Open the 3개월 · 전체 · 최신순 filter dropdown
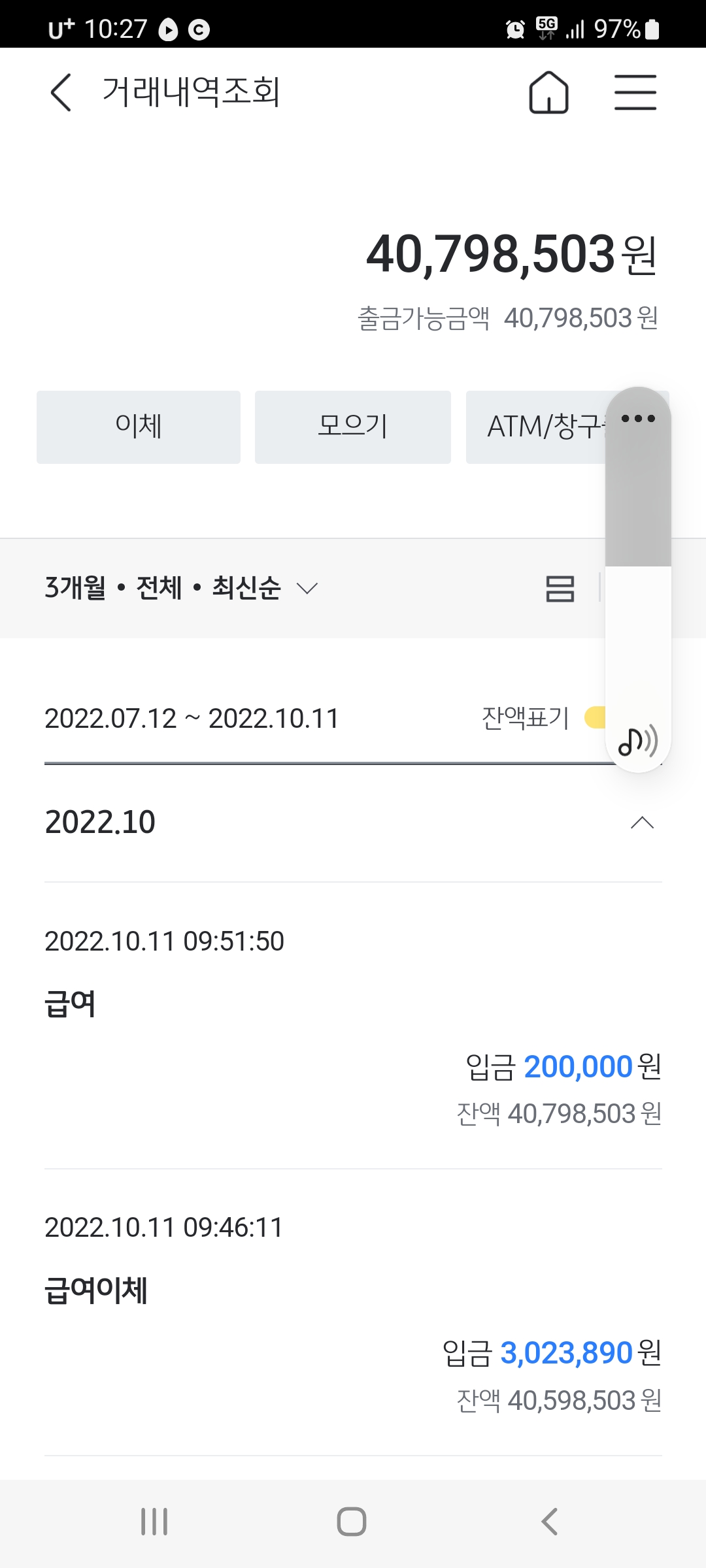706x1568 pixels. [x=181, y=588]
